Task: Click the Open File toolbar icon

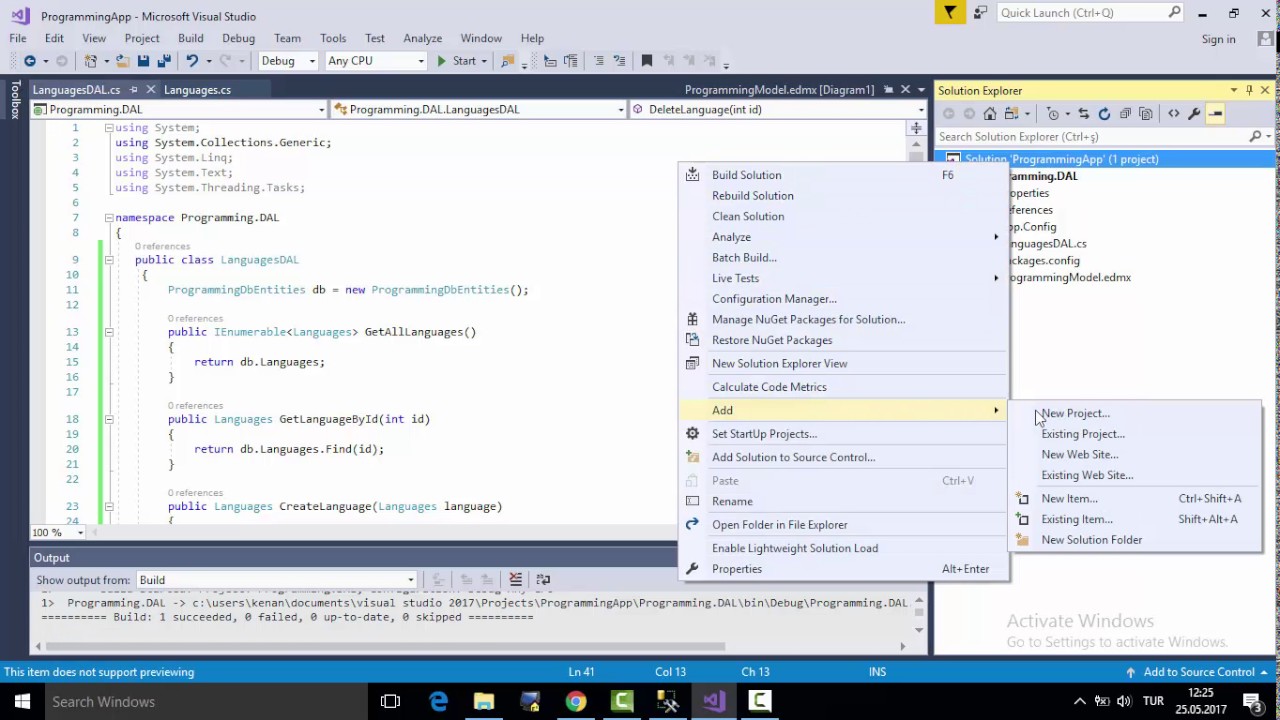Action: [x=122, y=61]
